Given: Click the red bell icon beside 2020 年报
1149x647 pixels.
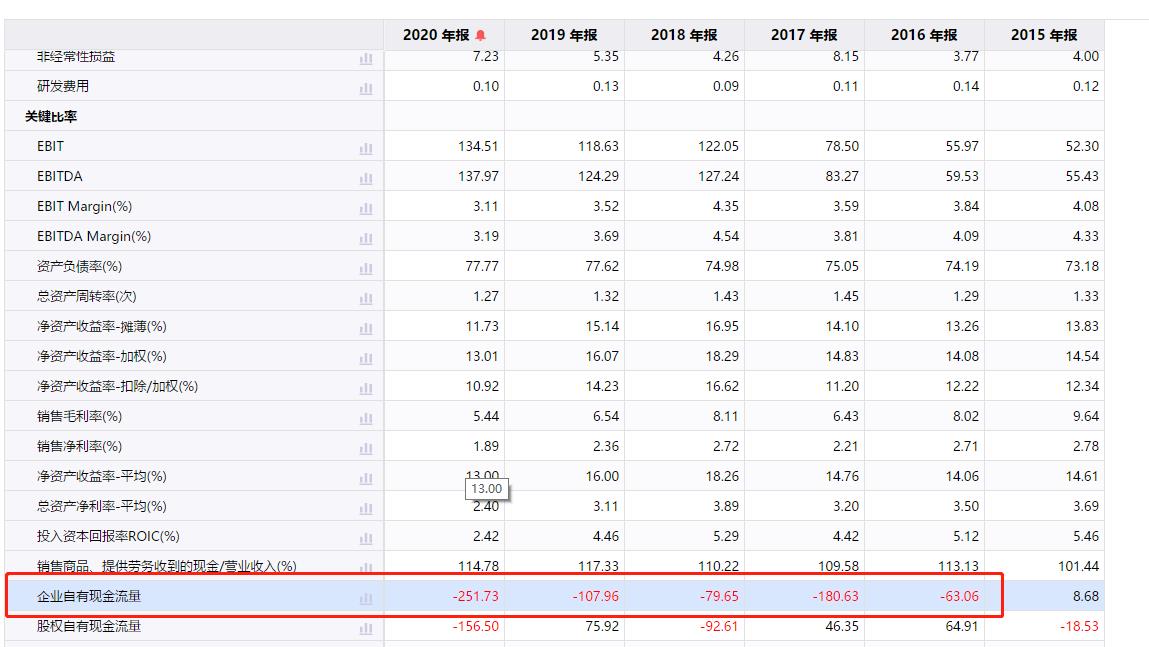Looking at the screenshot, I should pos(481,35).
